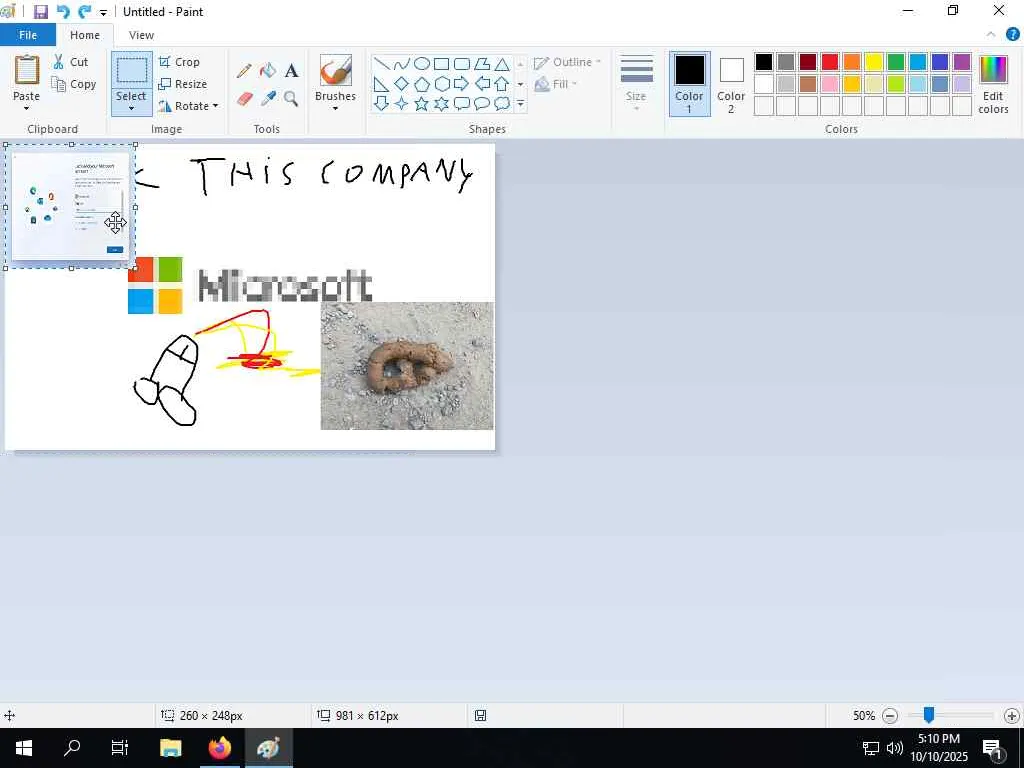This screenshot has width=1024, height=768.
Task: Expand the Shapes gallery more arrow
Action: (x=520, y=103)
